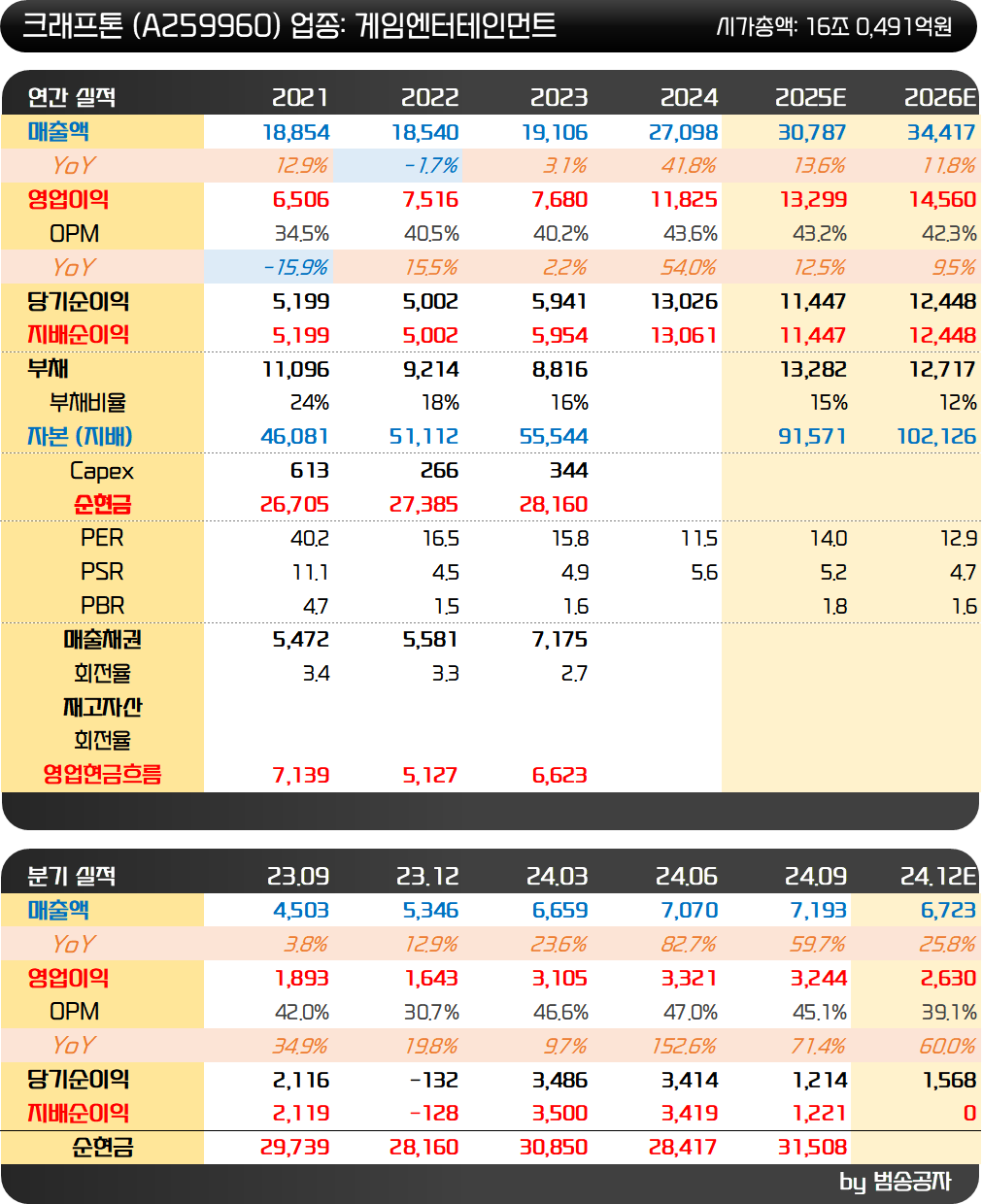
Task: Click quarterly 매출액 value 4,503
Action: pos(301,911)
